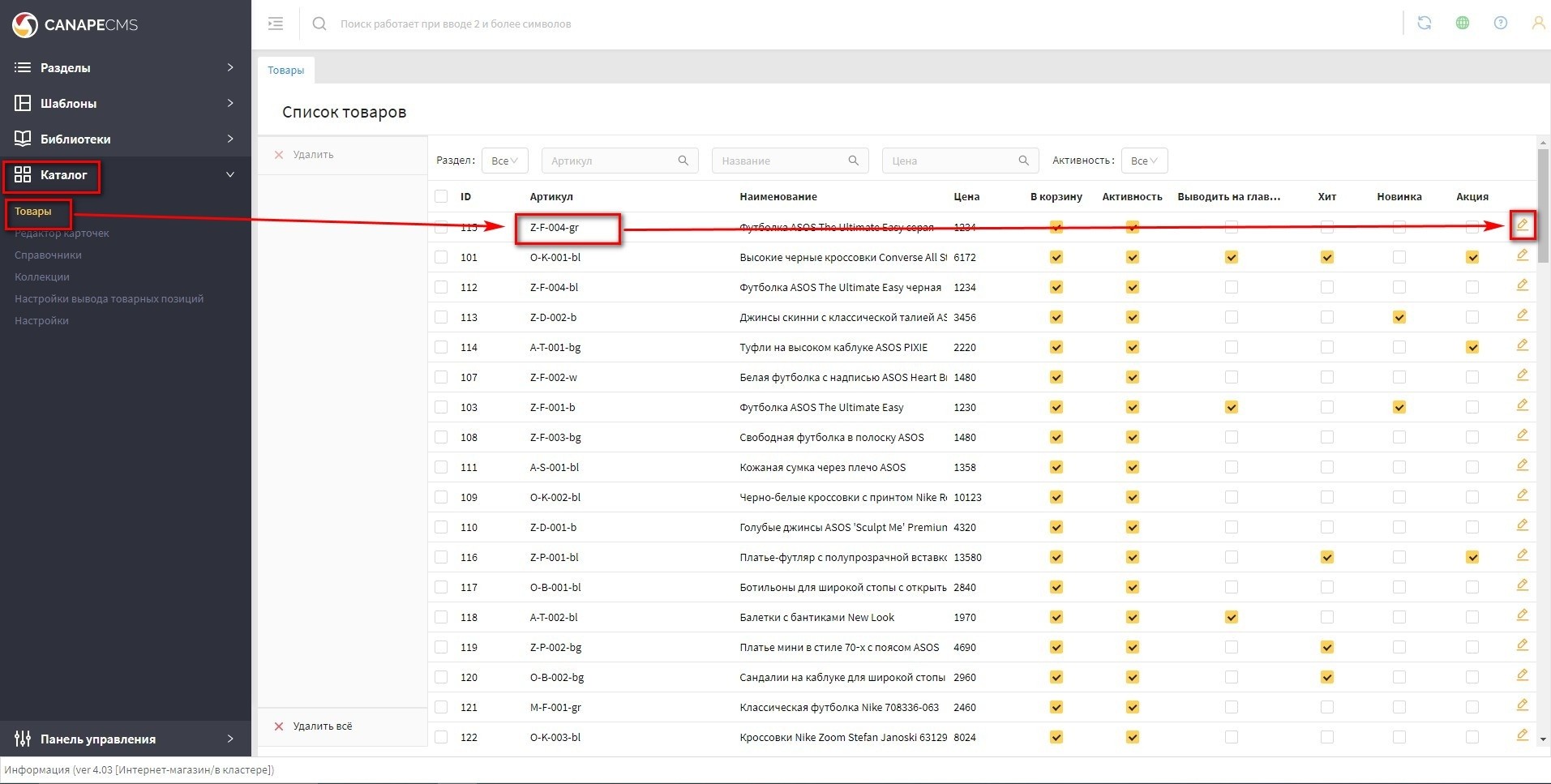Open the globe site icon

coord(1462,24)
